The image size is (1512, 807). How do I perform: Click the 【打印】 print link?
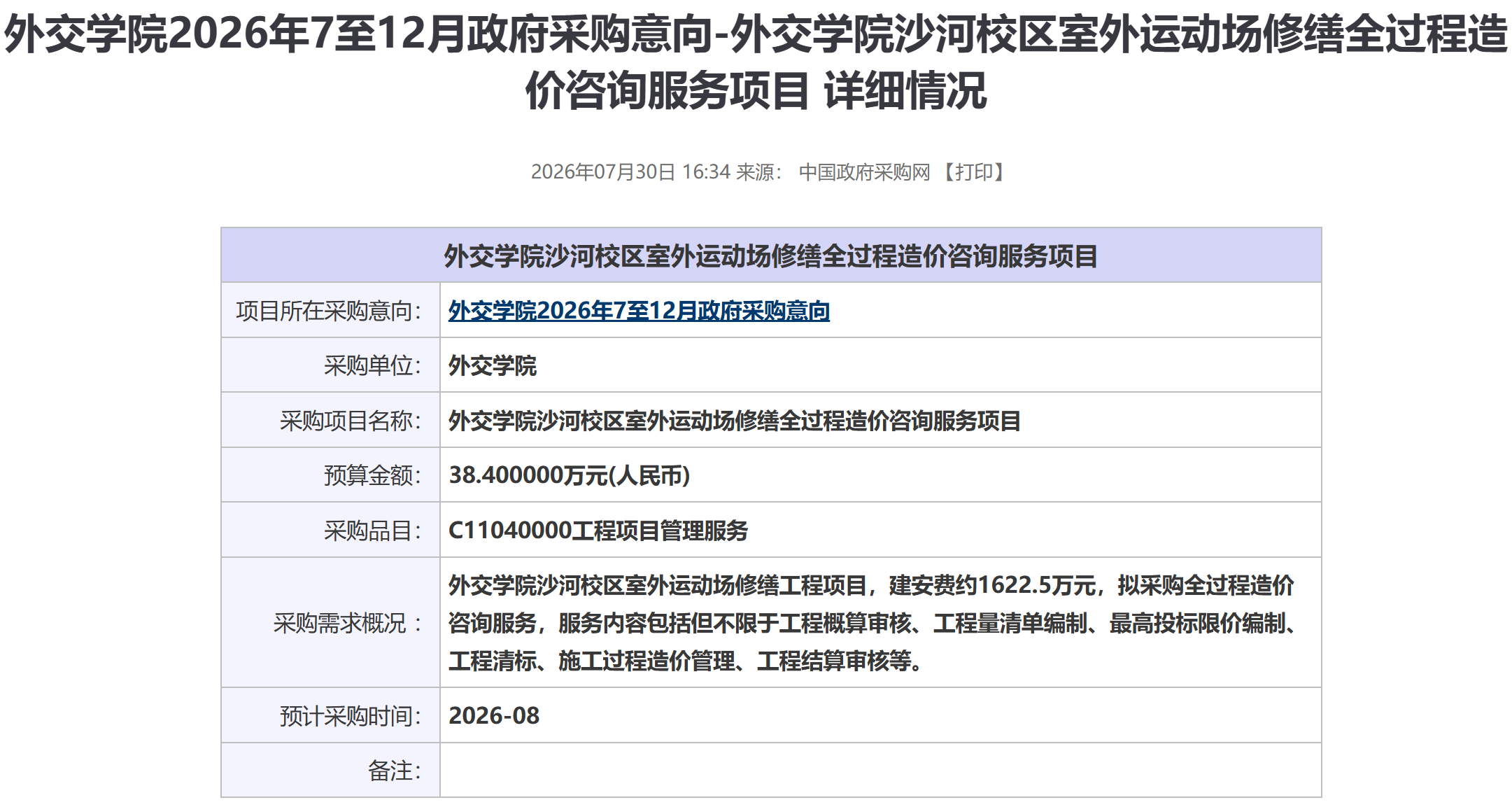point(973,172)
